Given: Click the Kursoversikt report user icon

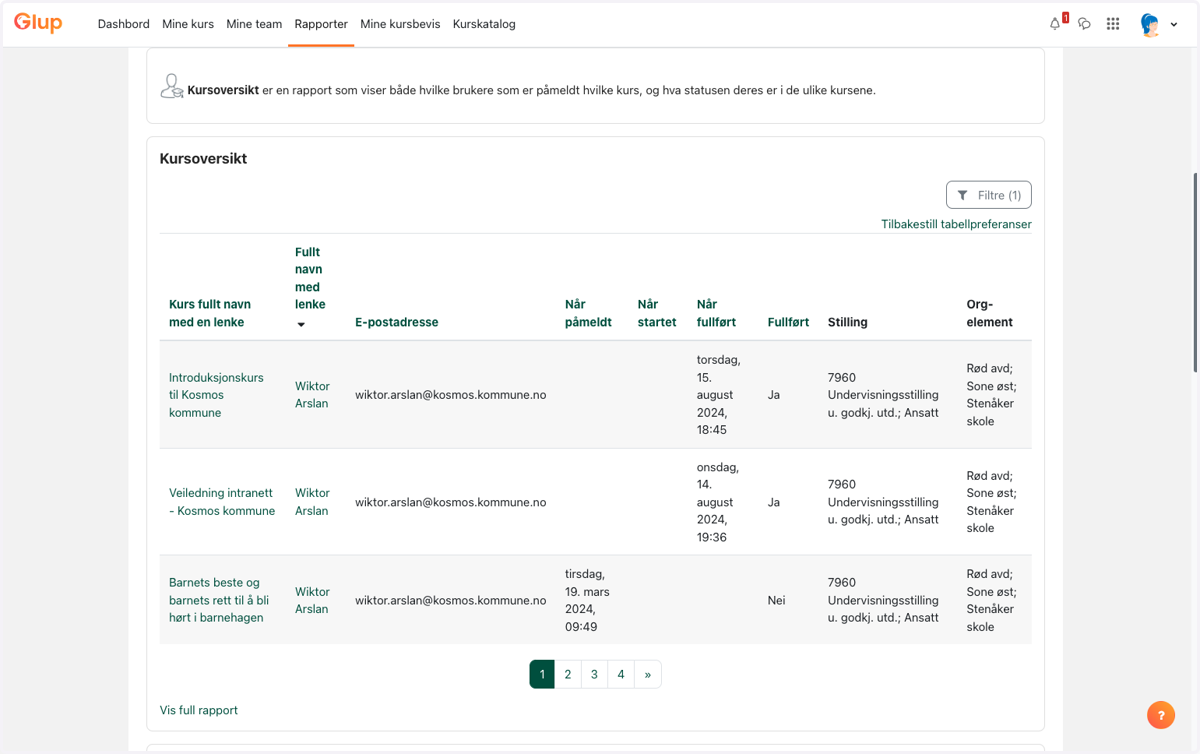Looking at the screenshot, I should (171, 87).
